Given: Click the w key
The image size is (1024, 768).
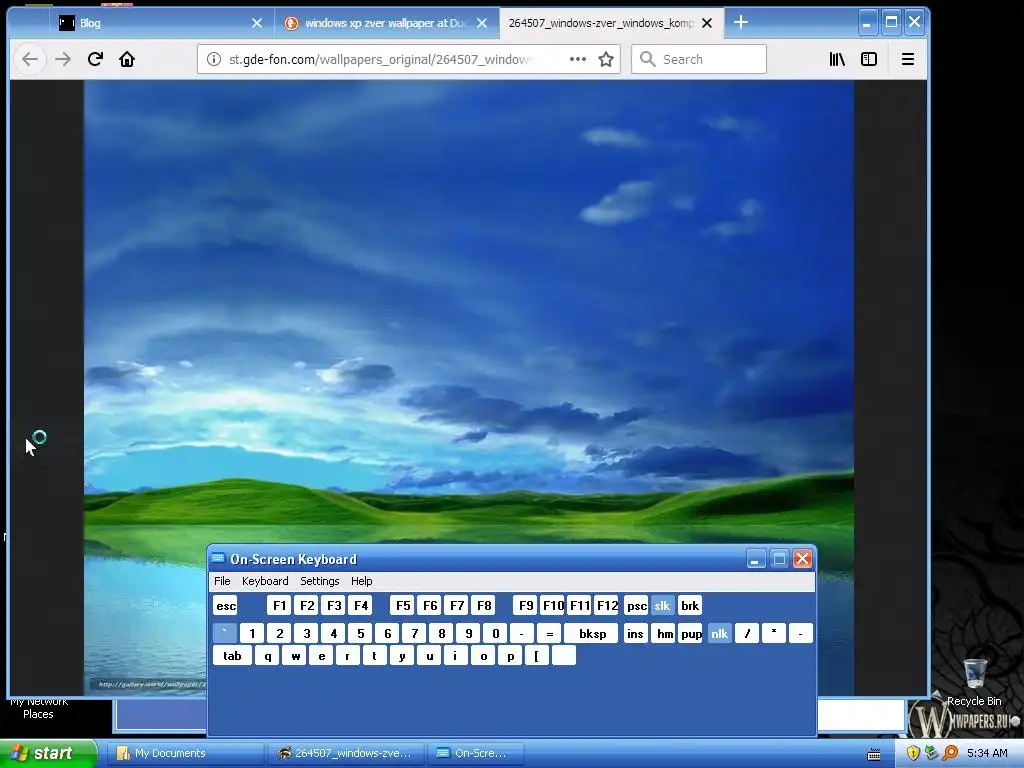Looking at the screenshot, I should point(295,656).
